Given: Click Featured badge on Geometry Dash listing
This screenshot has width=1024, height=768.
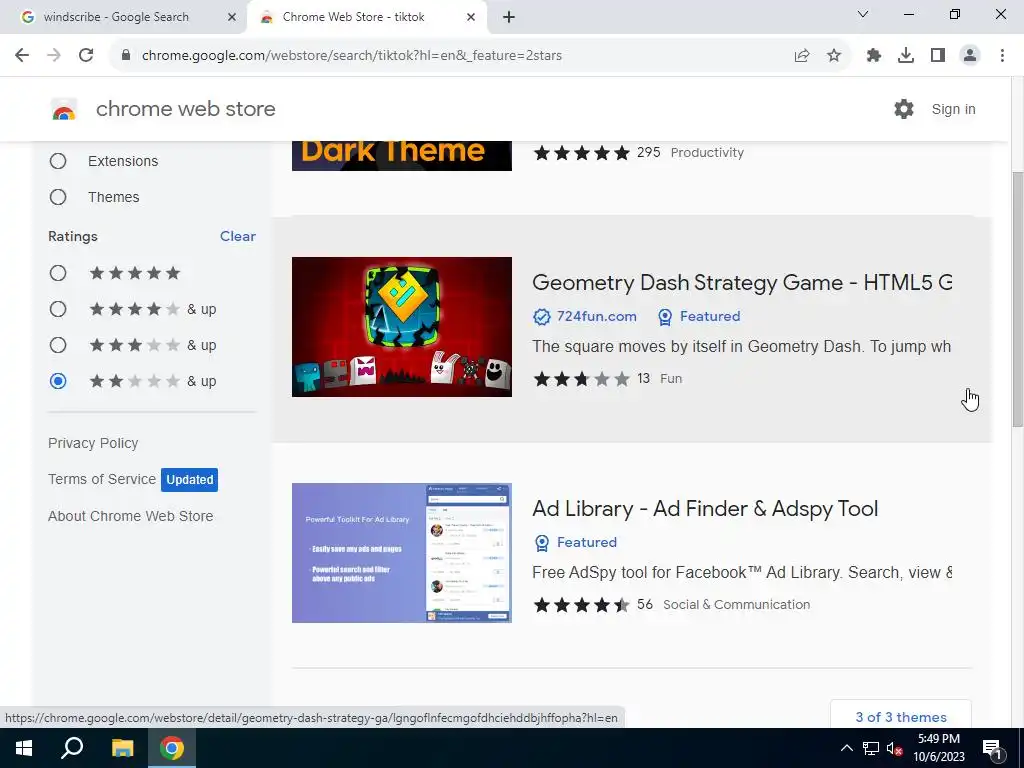Looking at the screenshot, I should point(699,317).
